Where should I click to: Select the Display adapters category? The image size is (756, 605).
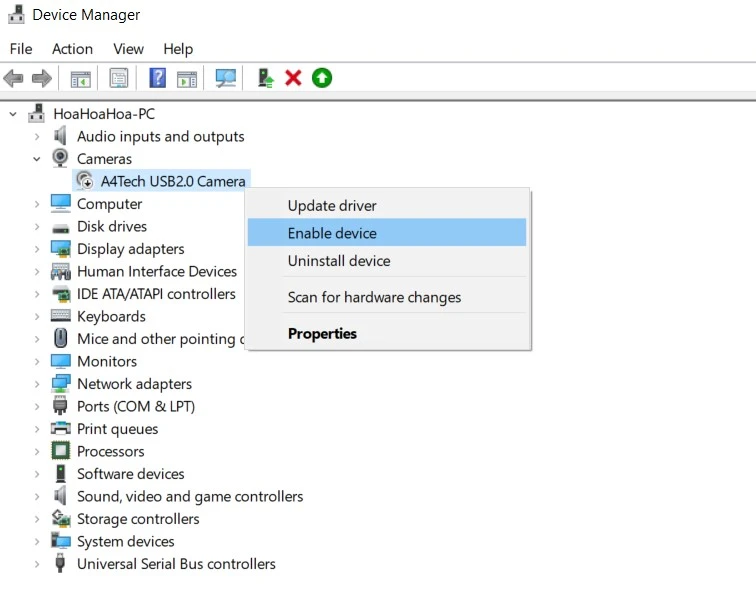(130, 249)
